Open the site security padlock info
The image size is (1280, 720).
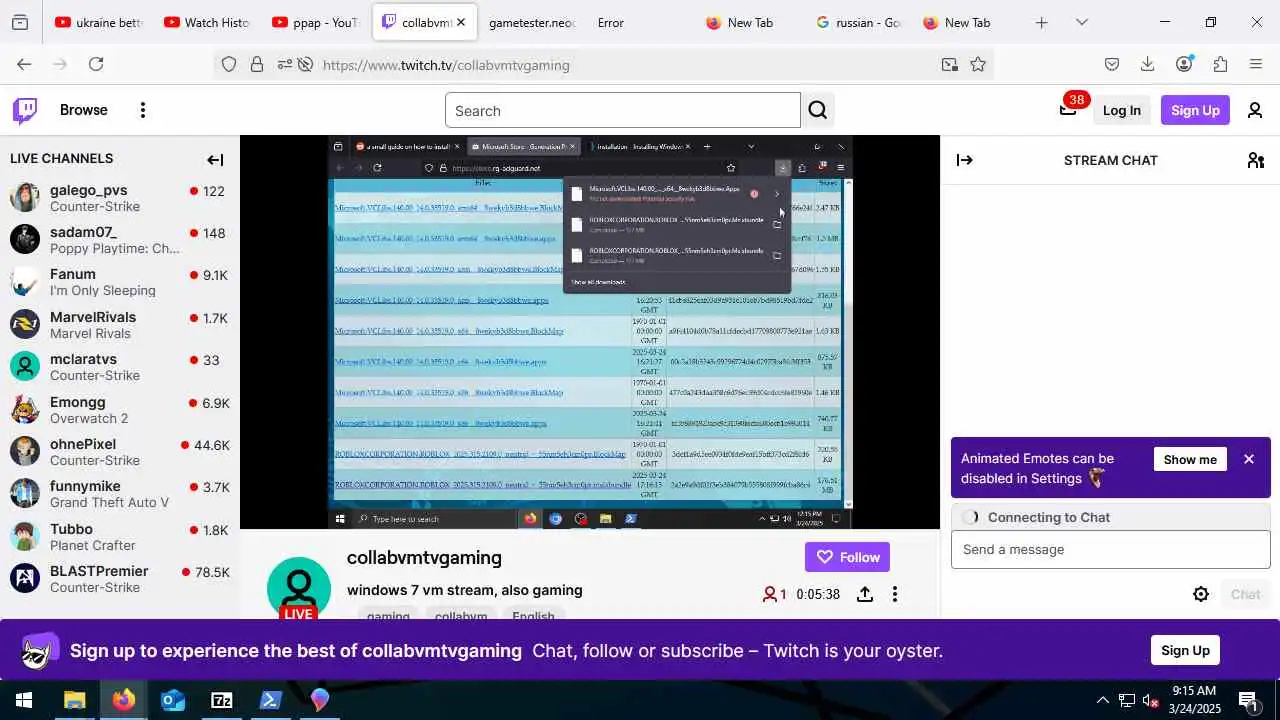(x=257, y=64)
